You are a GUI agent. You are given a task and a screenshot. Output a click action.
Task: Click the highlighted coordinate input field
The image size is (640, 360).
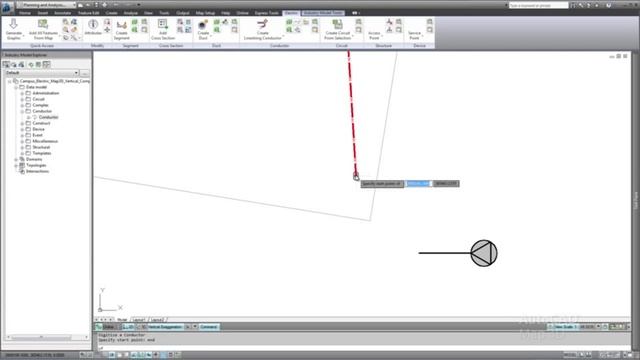[418, 184]
